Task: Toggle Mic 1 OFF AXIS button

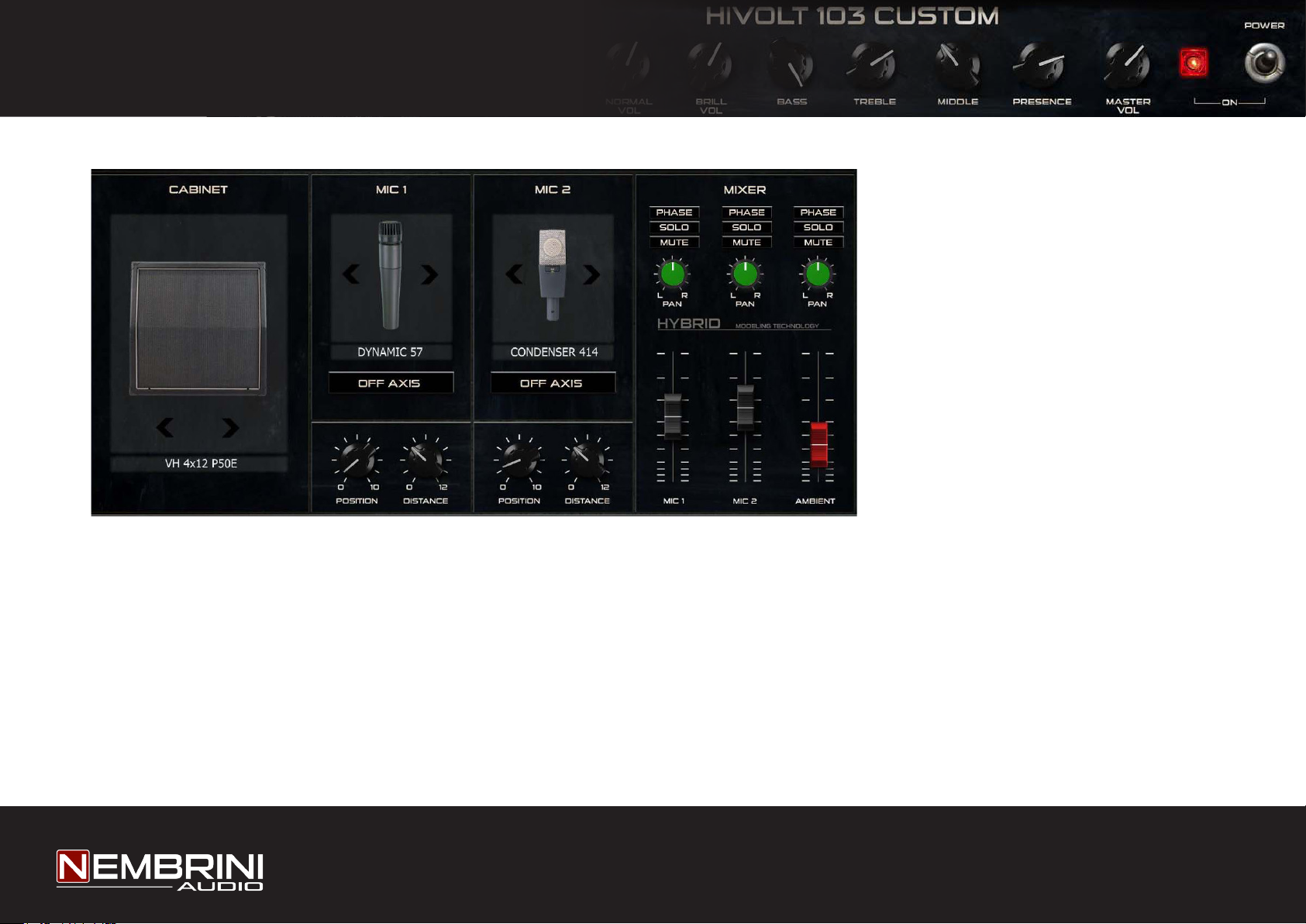Action: coord(391,383)
